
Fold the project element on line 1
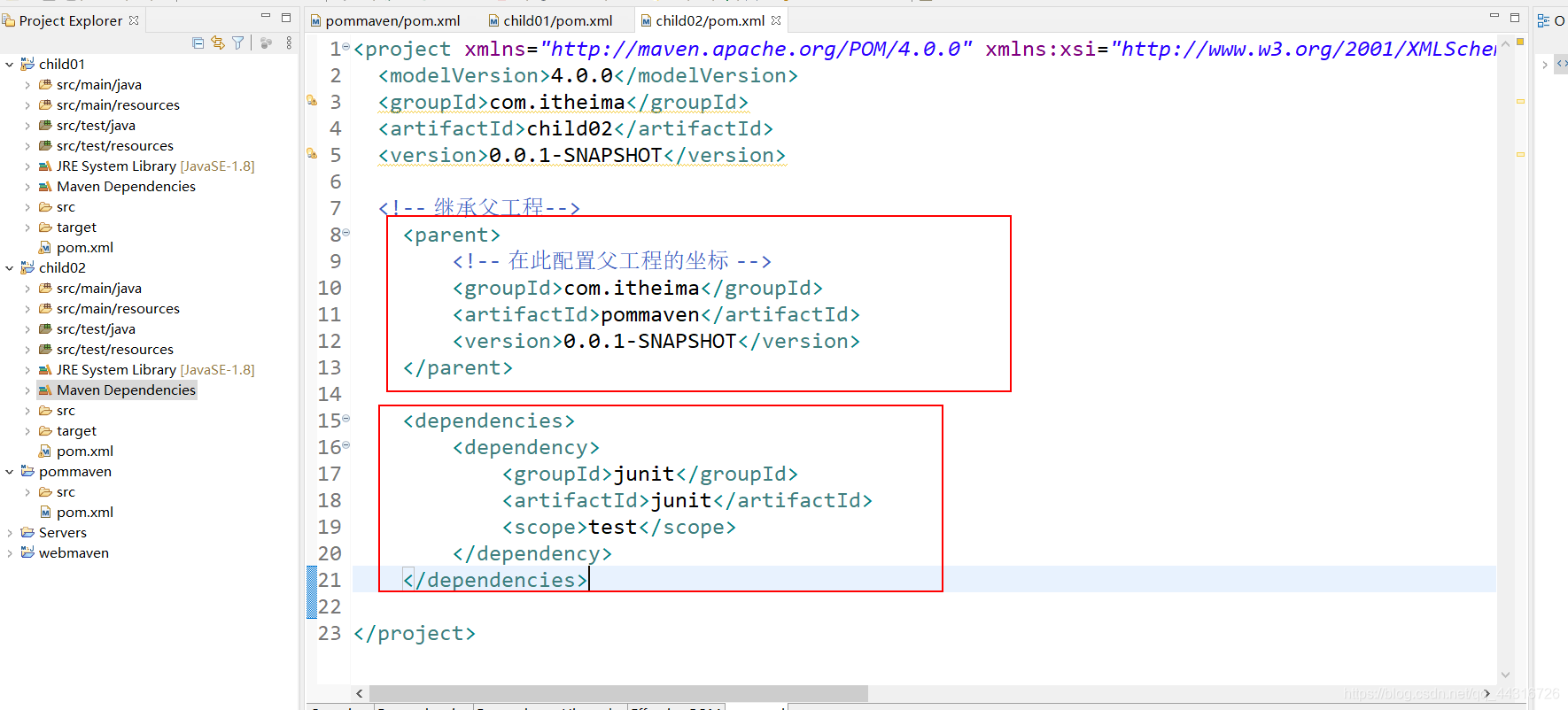click(x=346, y=47)
